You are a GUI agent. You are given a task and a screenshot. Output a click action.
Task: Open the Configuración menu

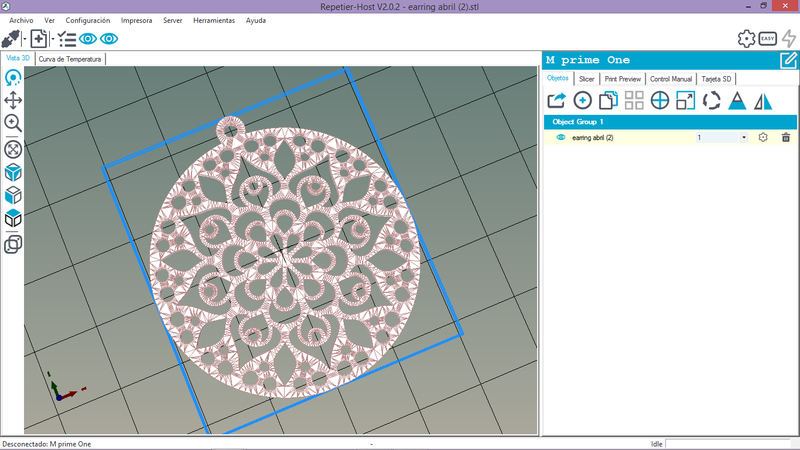pos(88,20)
